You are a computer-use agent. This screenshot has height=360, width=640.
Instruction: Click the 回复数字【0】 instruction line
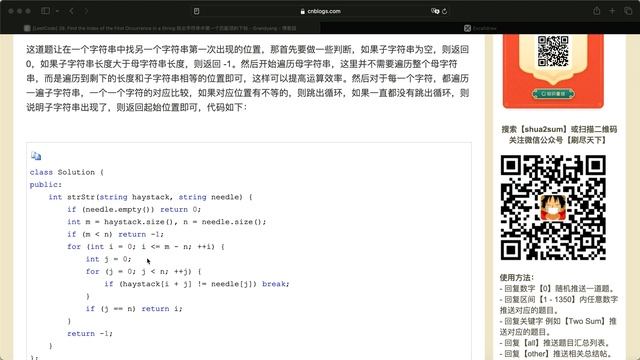[557, 289]
